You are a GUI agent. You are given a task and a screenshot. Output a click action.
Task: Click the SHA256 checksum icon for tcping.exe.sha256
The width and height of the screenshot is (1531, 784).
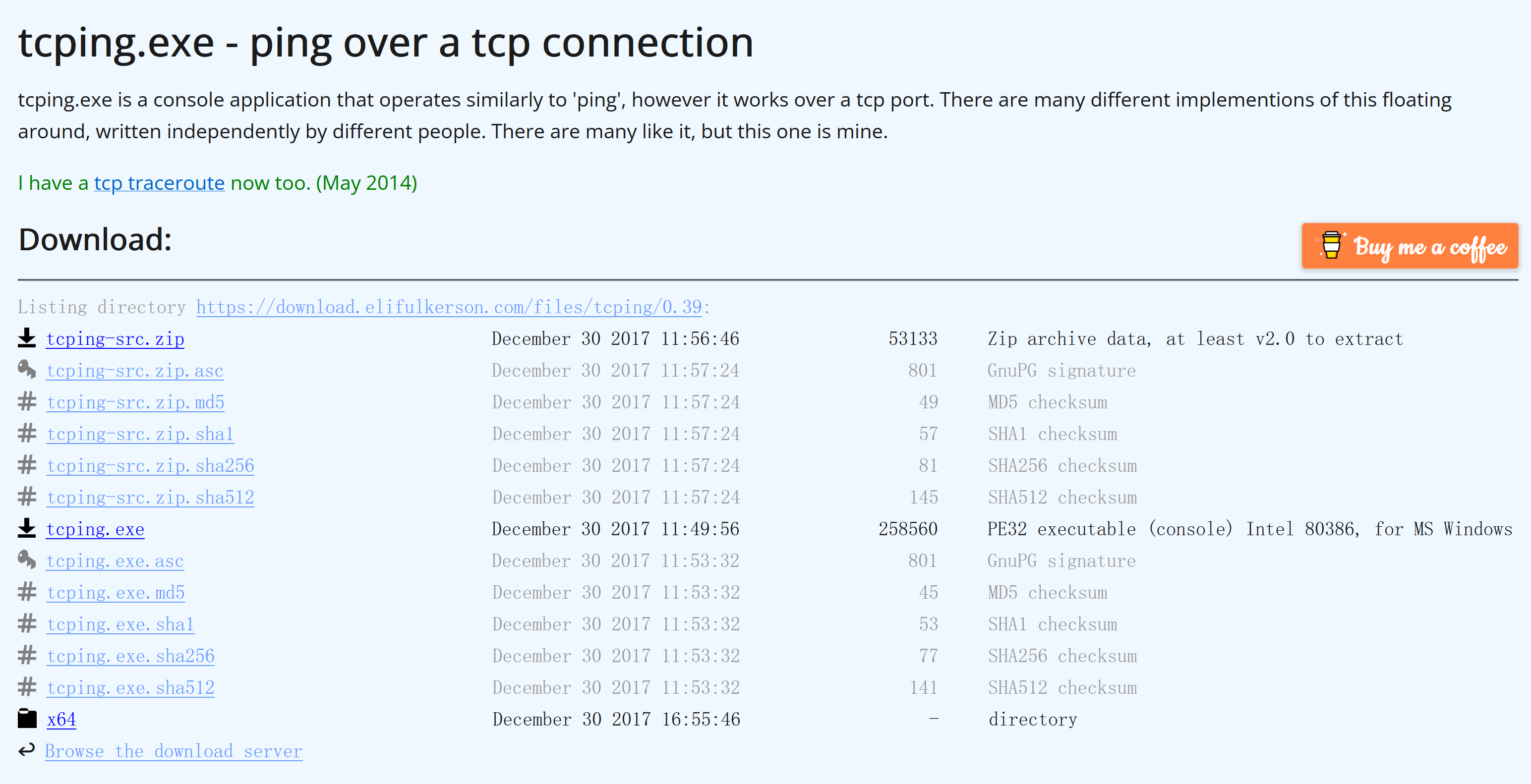[x=28, y=656]
